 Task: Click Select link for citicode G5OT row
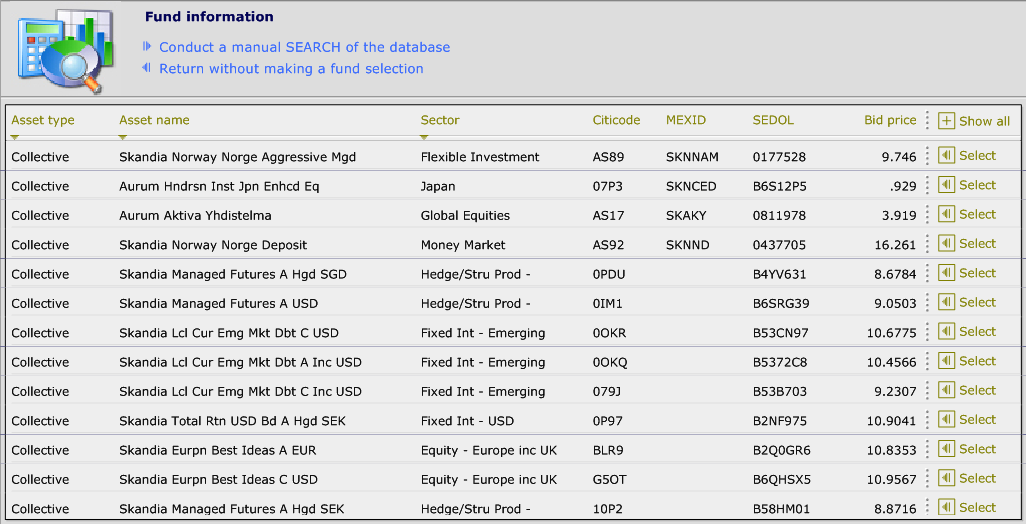tap(978, 479)
